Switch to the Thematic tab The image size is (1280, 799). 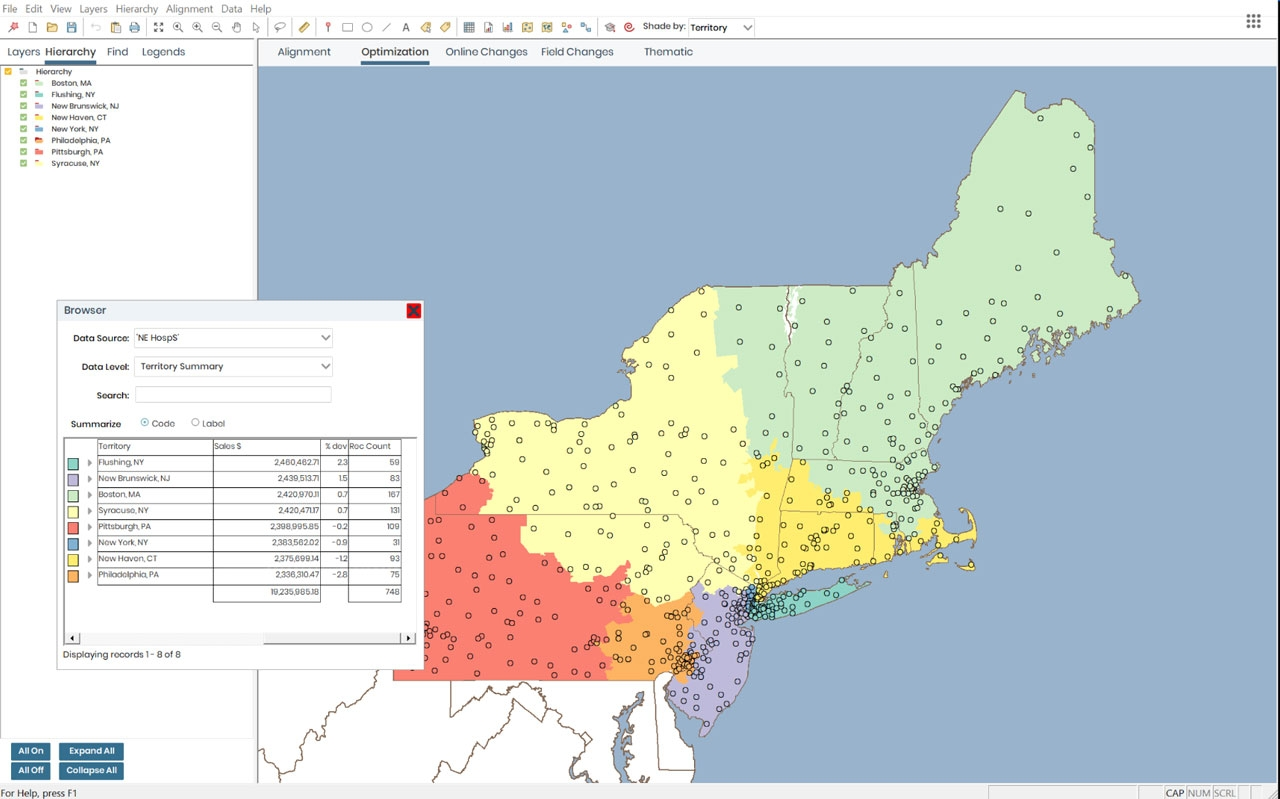[x=668, y=52]
